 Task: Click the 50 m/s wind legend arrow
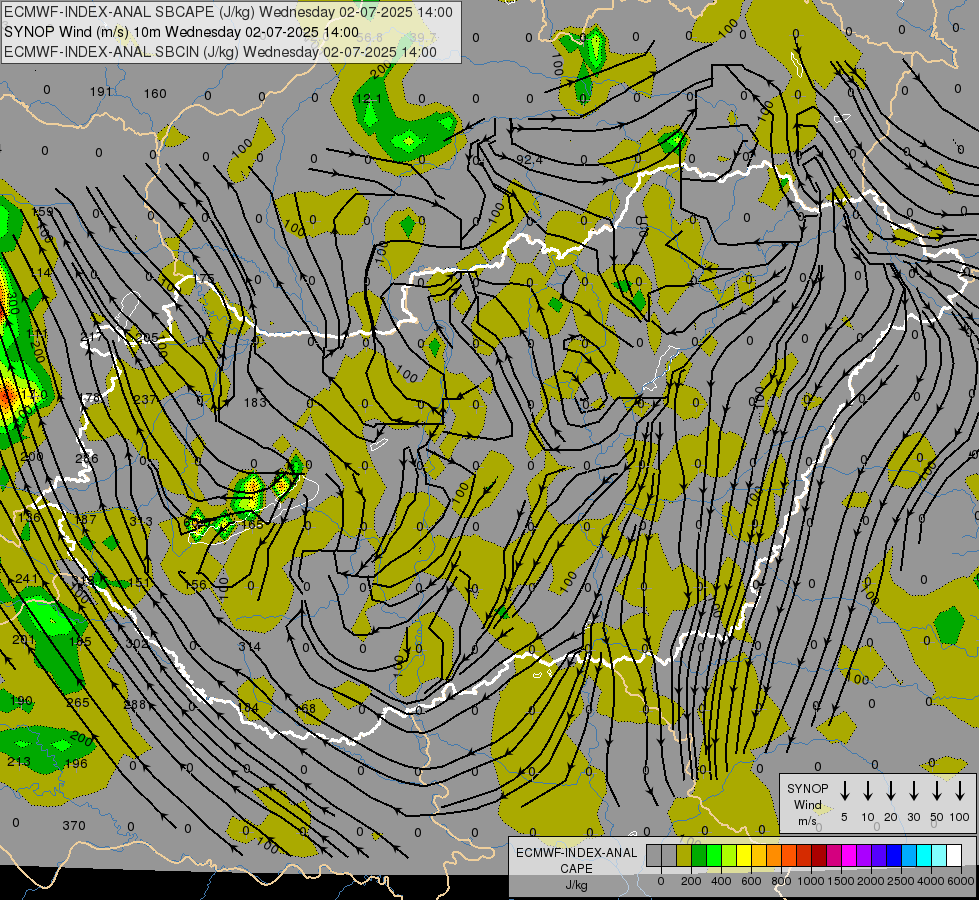[937, 791]
